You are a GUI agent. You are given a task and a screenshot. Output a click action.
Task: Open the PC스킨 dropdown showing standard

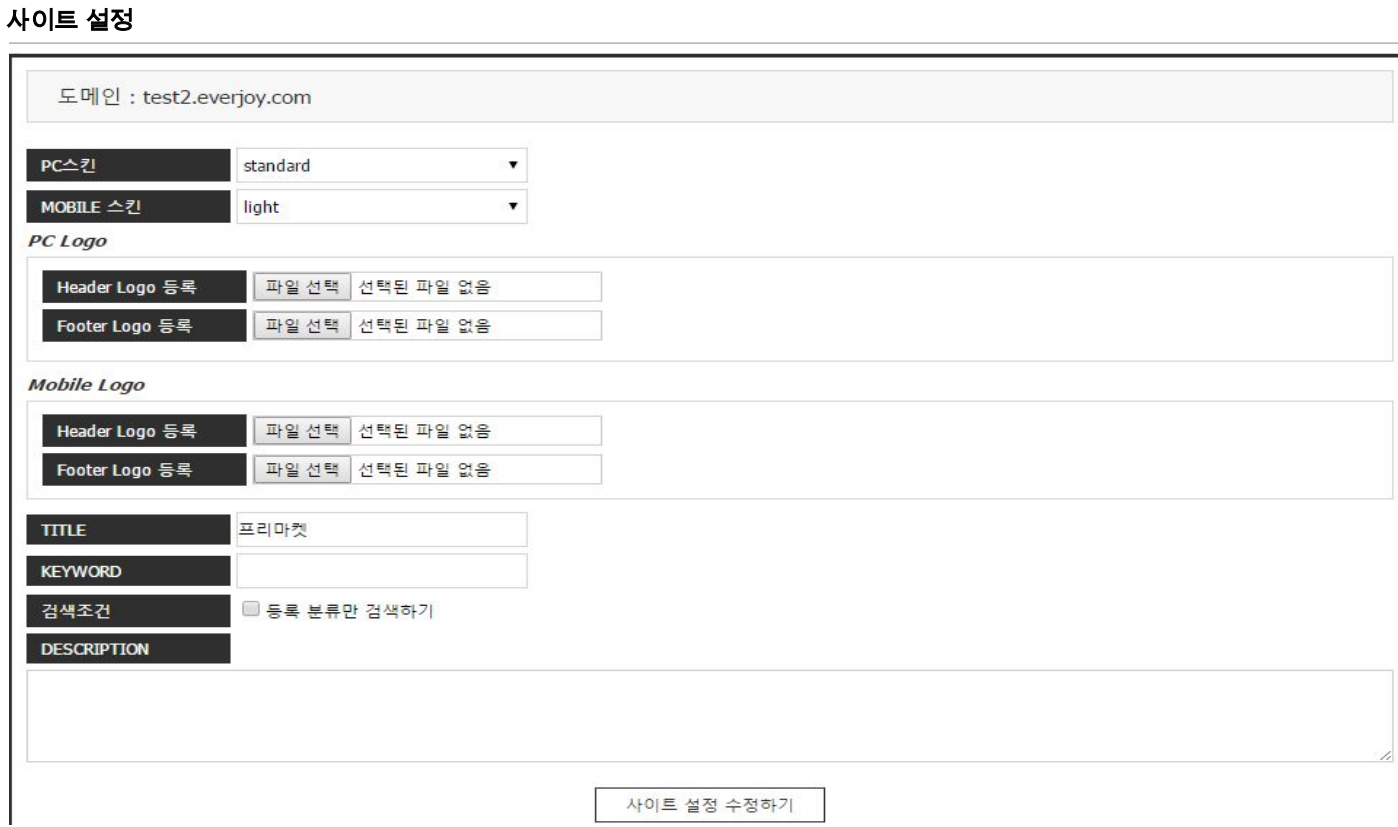tap(380, 166)
